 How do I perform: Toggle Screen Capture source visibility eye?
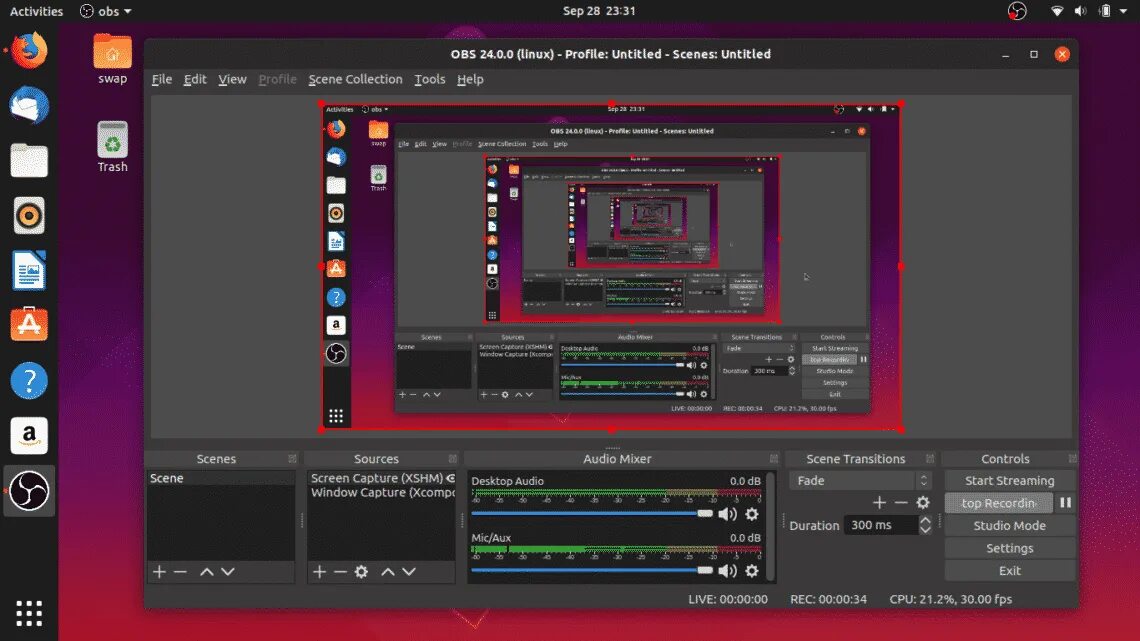pos(450,478)
